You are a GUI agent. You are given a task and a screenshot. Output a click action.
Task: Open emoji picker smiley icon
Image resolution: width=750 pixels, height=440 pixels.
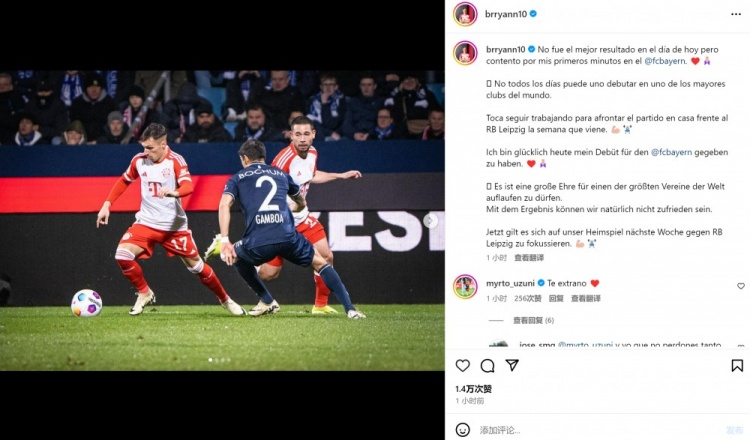[463, 429]
